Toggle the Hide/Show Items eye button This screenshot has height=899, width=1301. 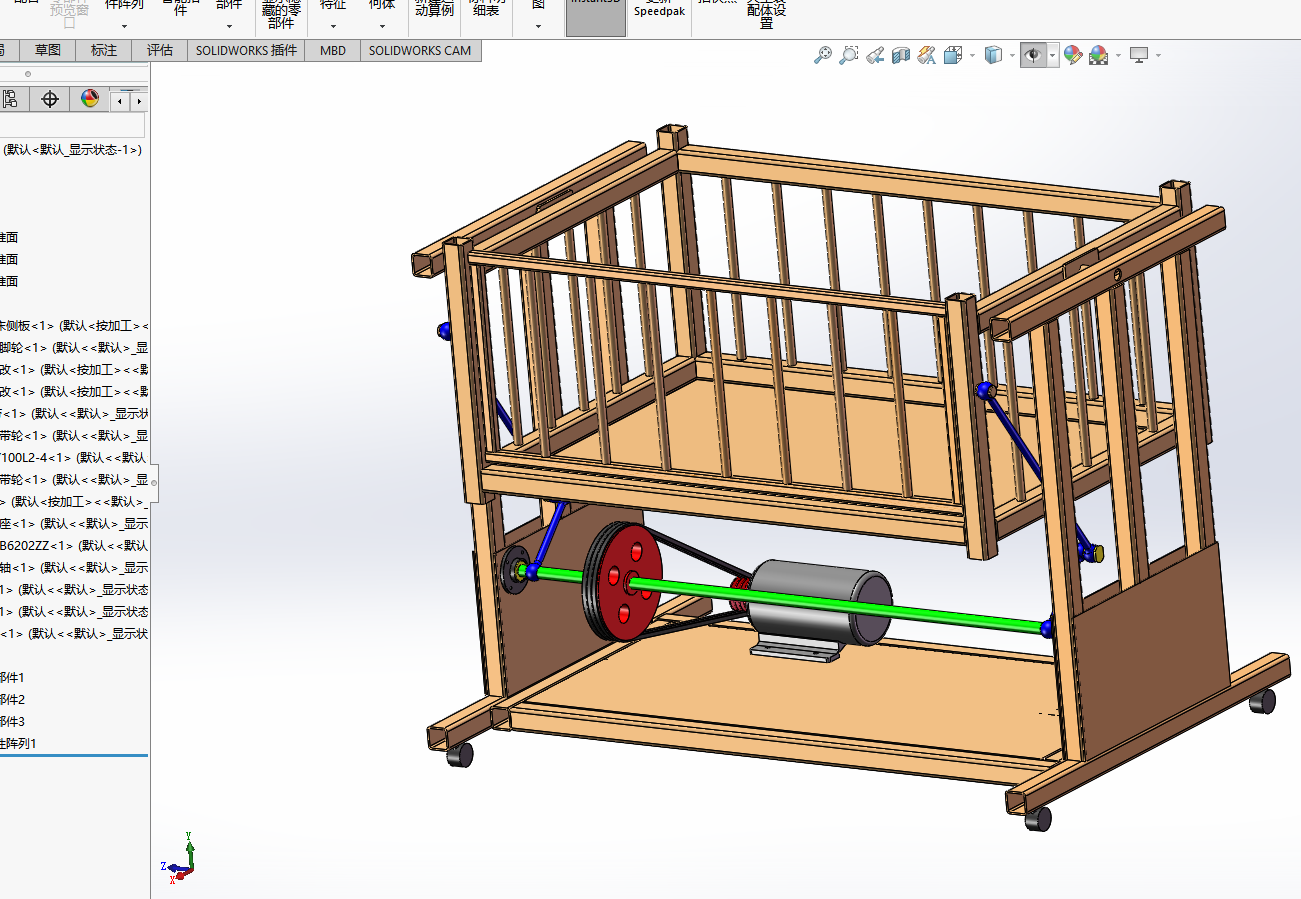coord(1033,56)
